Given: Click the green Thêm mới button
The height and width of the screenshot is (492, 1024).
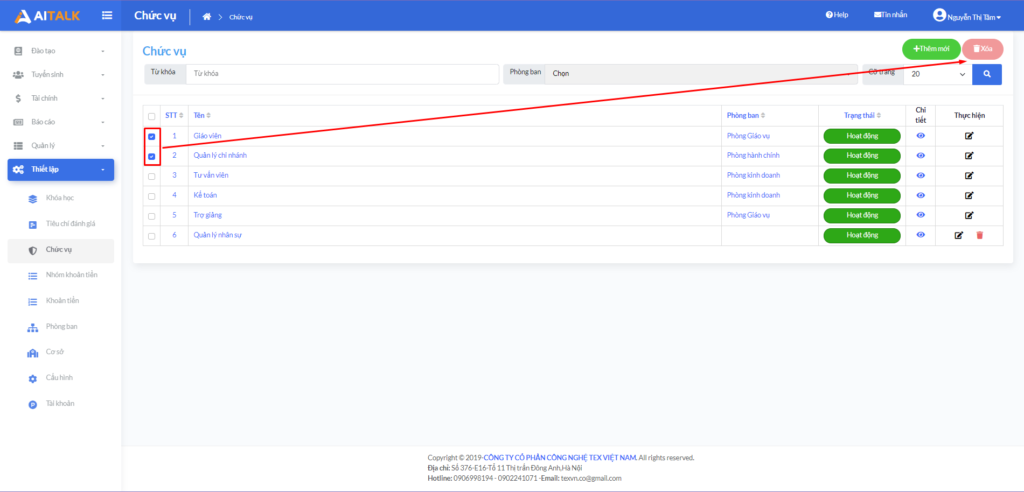Looking at the screenshot, I should coord(930,48).
